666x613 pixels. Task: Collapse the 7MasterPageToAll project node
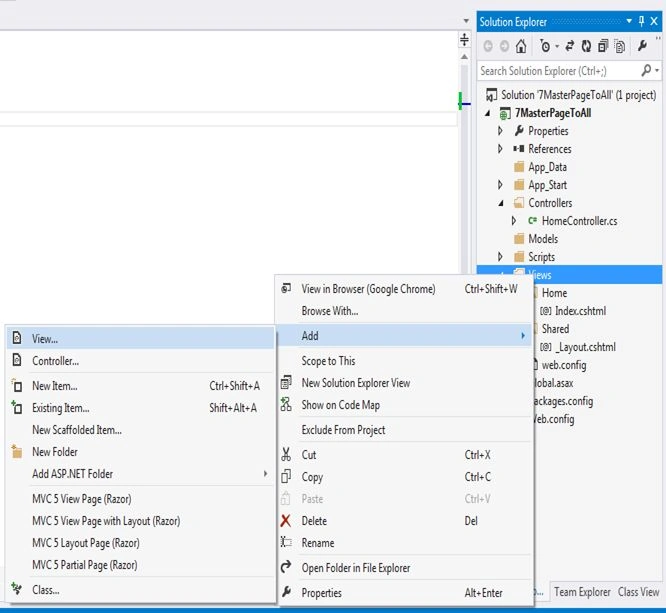click(x=488, y=113)
